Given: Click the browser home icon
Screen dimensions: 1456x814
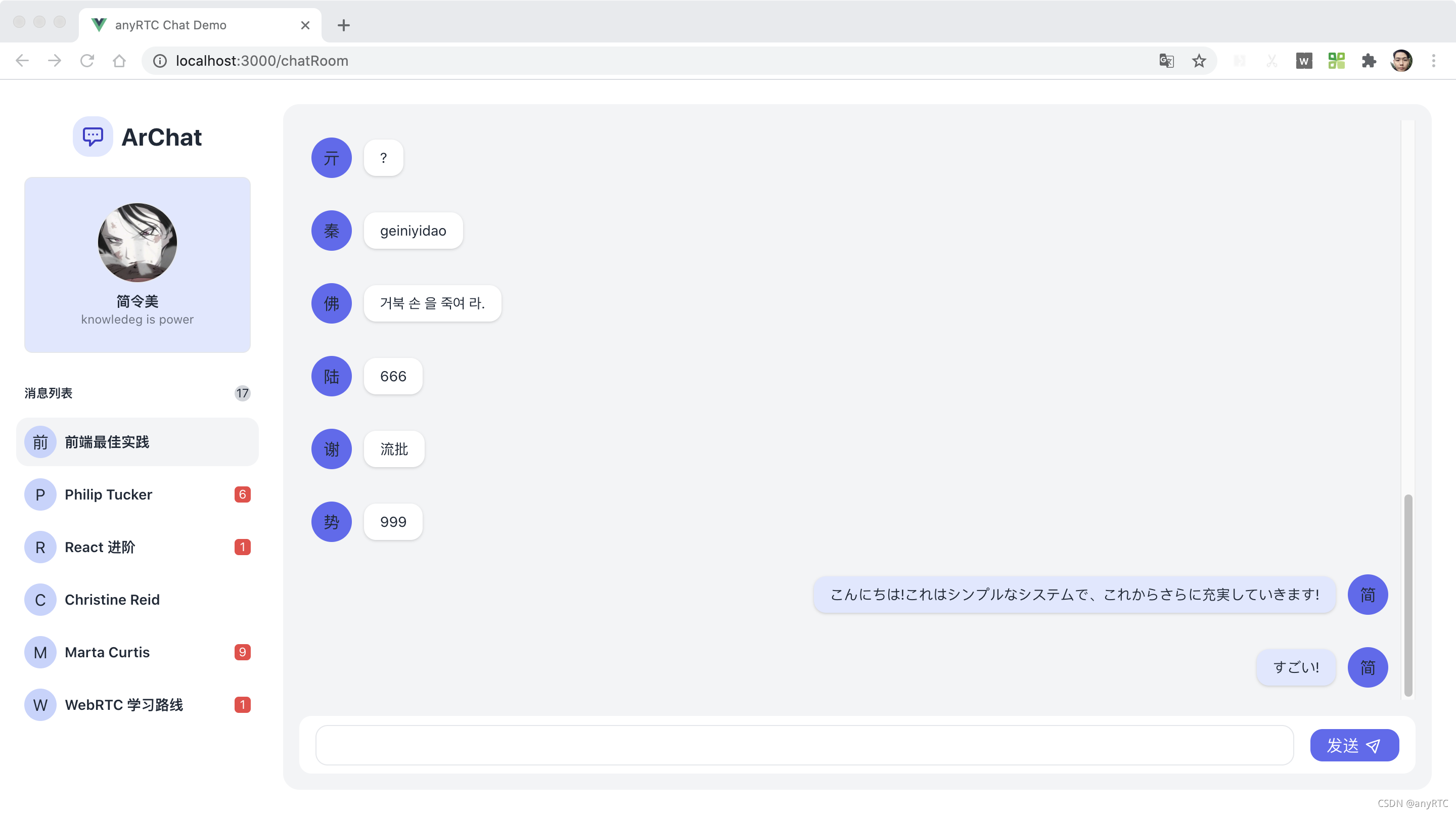Looking at the screenshot, I should (x=119, y=61).
